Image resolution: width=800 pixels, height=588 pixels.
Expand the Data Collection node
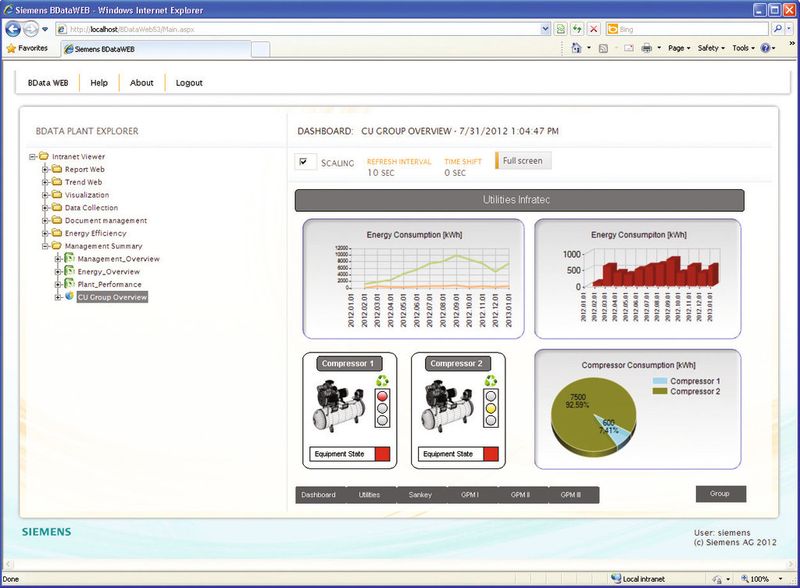coord(45,207)
